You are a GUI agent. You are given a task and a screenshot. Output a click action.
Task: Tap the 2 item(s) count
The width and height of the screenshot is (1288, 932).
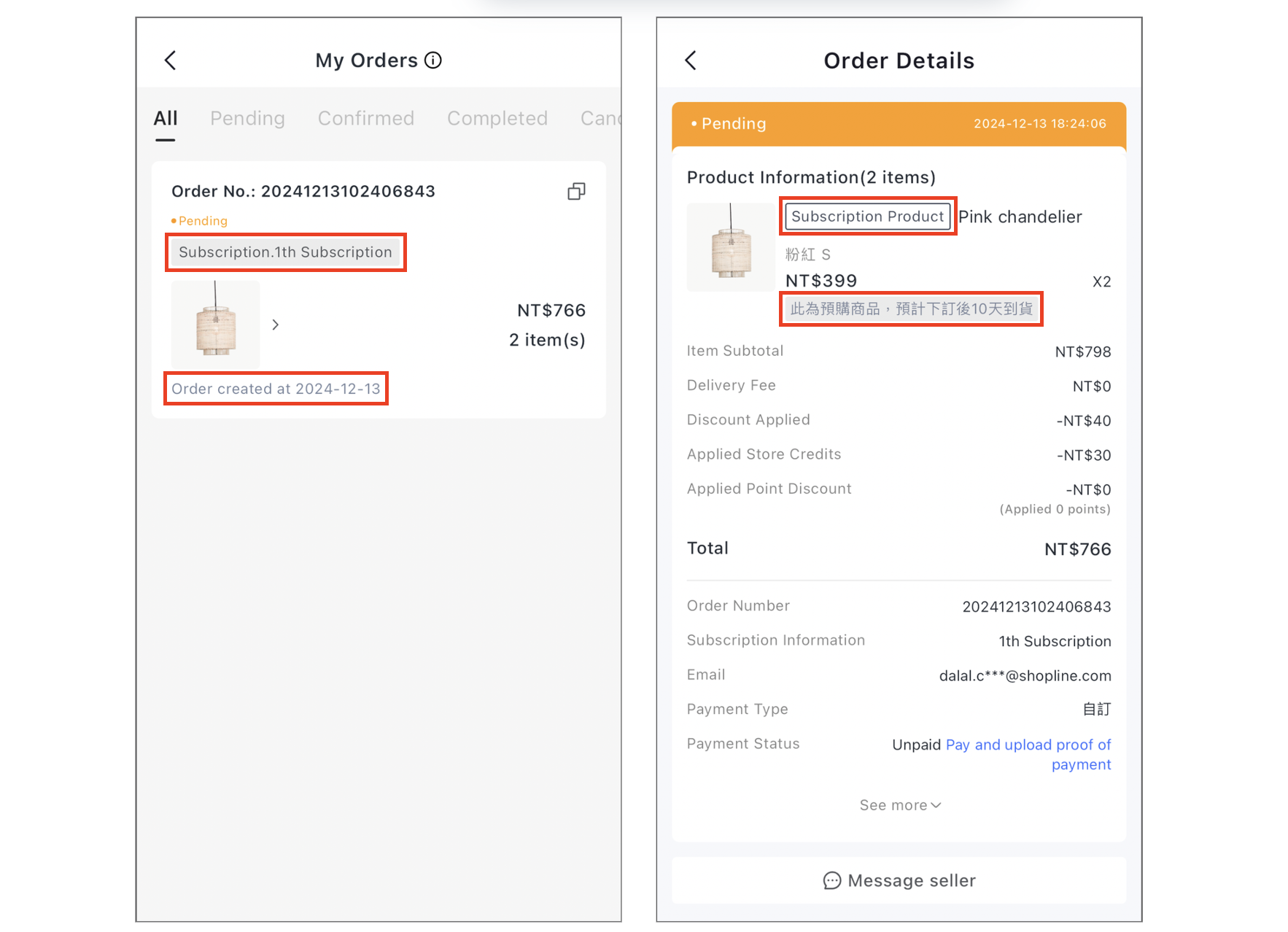pos(547,341)
